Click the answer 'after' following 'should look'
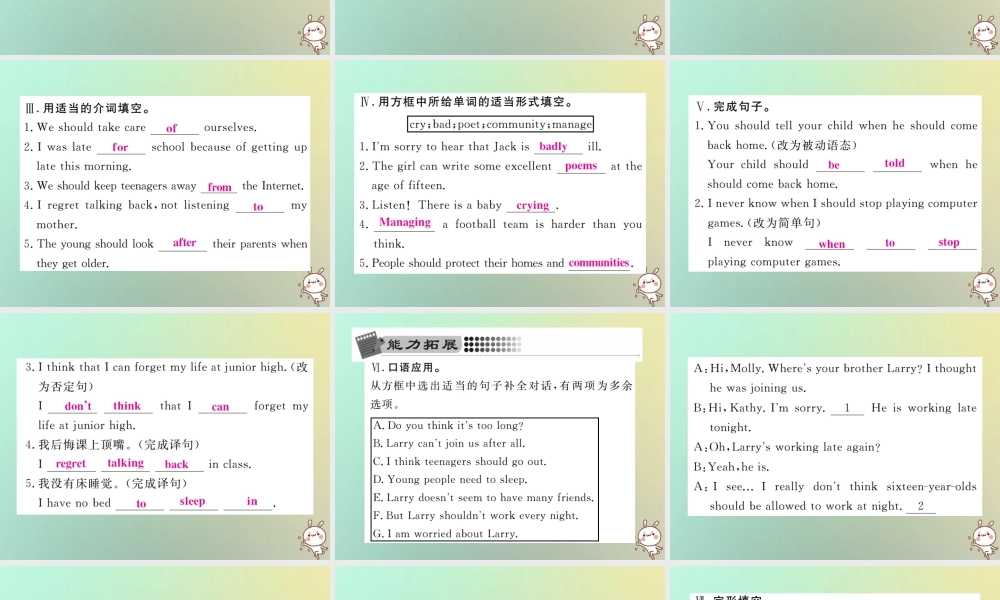Image resolution: width=1000 pixels, height=600 pixels. tap(184, 243)
